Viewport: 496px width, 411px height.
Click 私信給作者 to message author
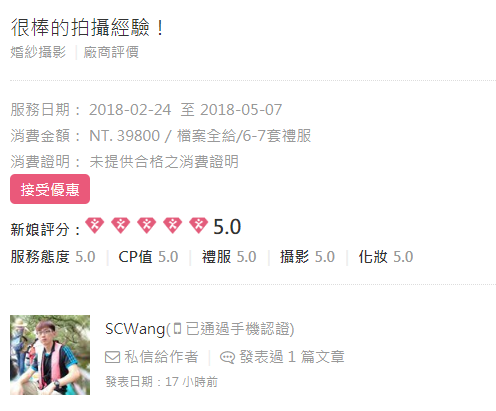[161, 357]
